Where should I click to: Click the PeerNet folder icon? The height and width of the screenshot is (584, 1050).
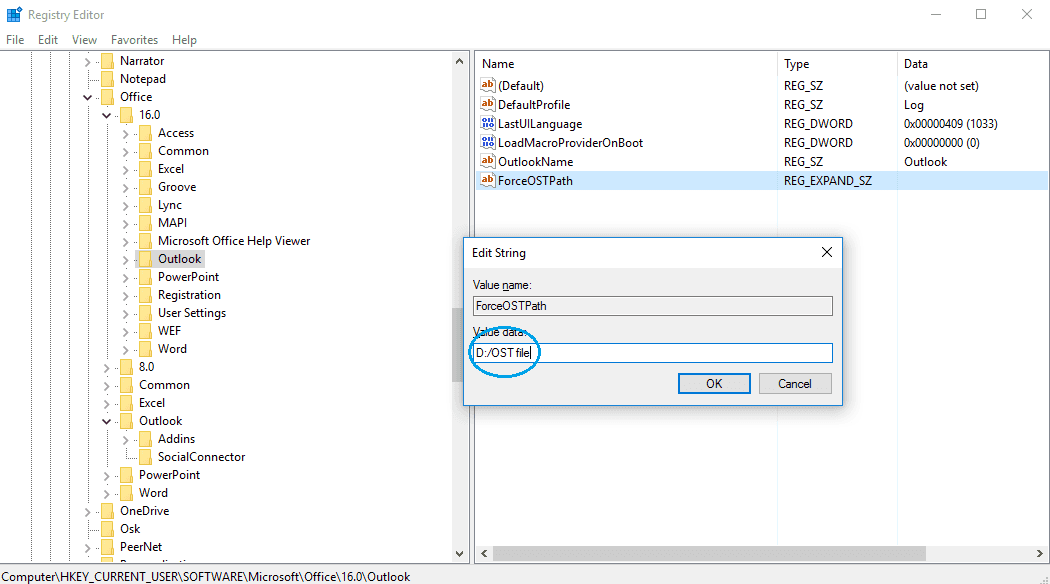[x=107, y=547]
